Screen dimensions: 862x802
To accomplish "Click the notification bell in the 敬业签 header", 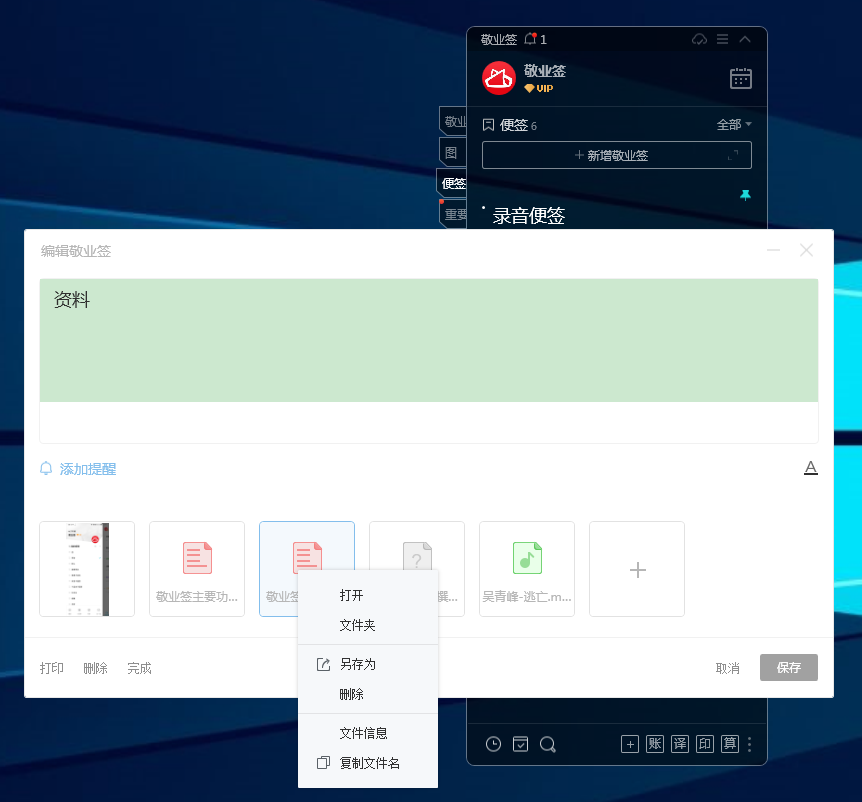I will [530, 39].
